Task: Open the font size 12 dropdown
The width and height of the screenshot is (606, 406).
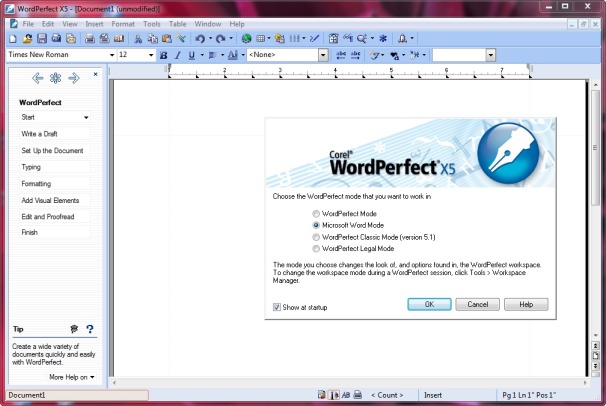Action: tap(151, 55)
